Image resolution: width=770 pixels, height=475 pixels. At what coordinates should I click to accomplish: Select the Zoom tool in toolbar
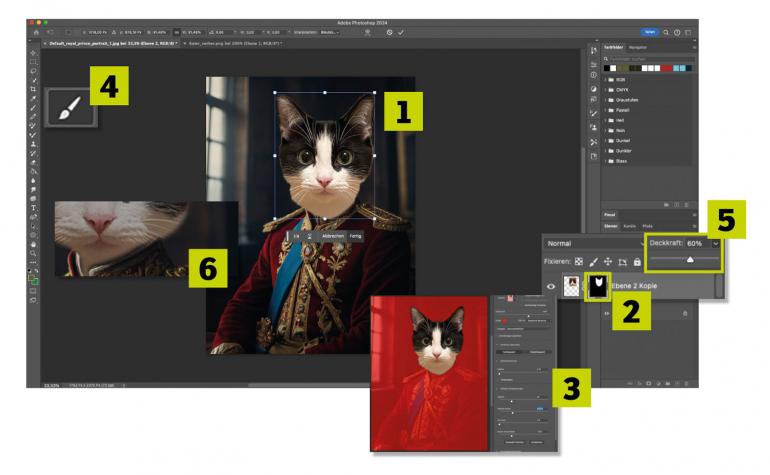pos(33,252)
